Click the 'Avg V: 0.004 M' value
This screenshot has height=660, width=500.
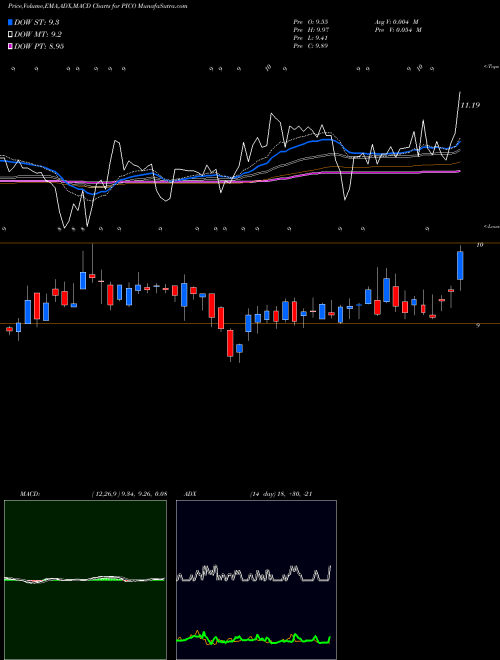tap(396, 21)
